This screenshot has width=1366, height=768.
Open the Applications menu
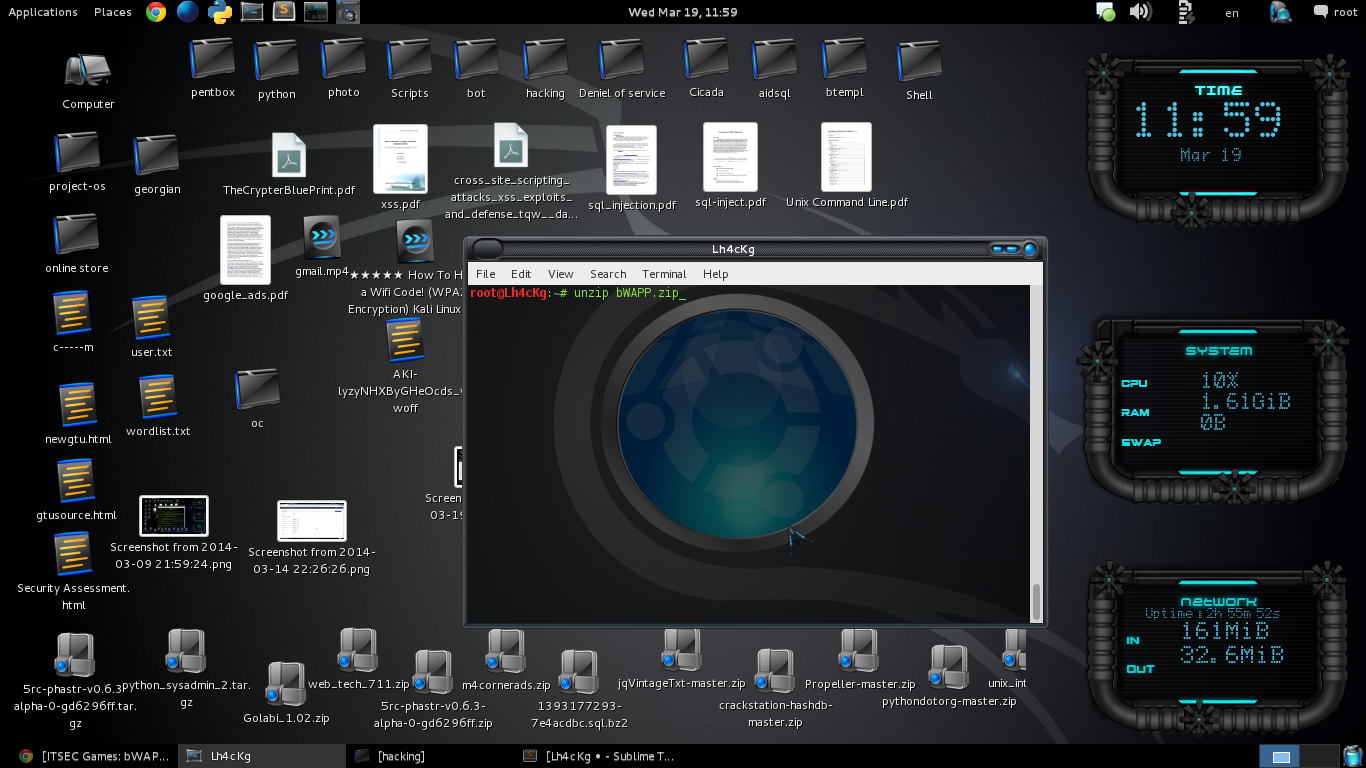(x=43, y=12)
